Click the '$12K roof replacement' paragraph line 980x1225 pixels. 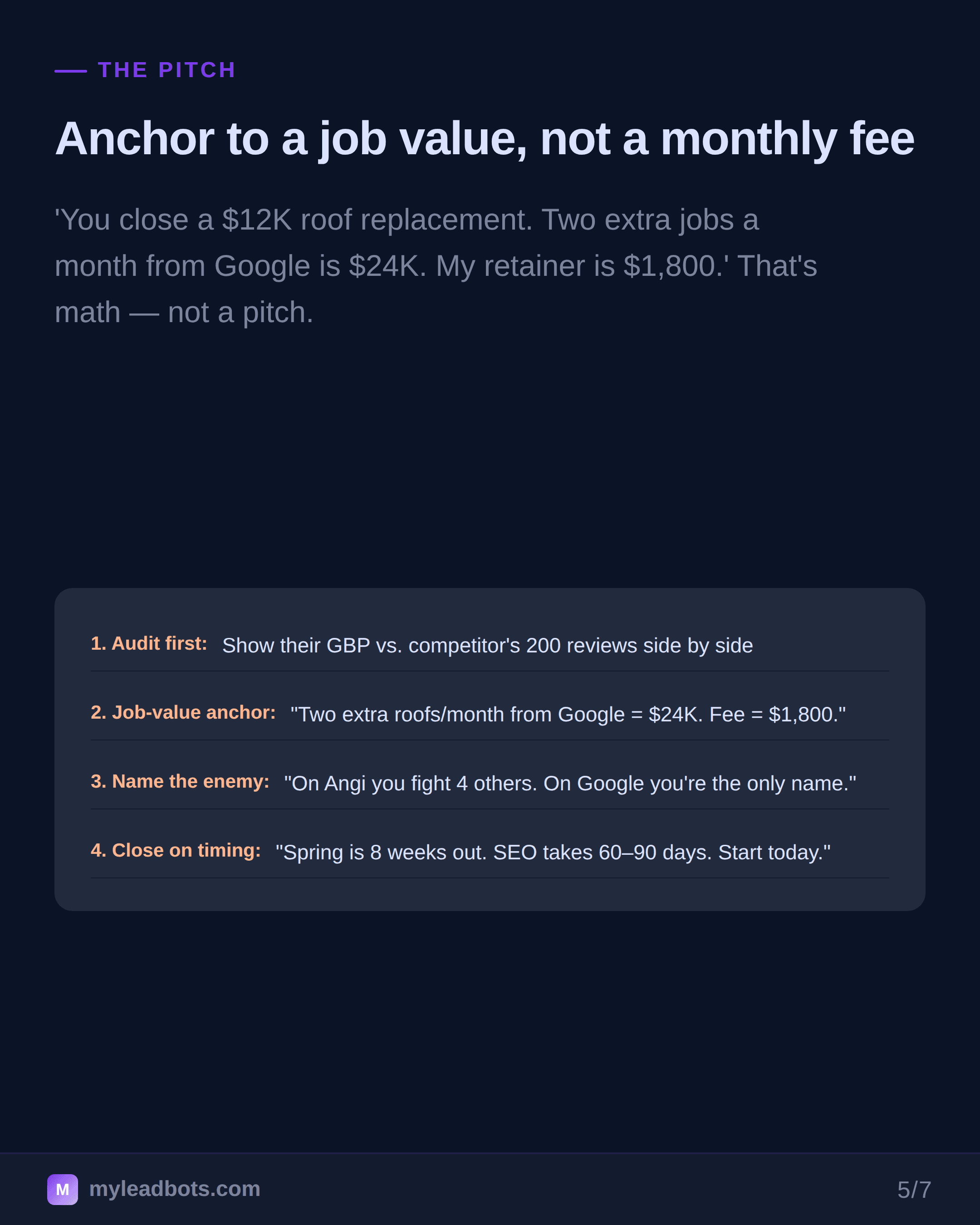click(407, 220)
